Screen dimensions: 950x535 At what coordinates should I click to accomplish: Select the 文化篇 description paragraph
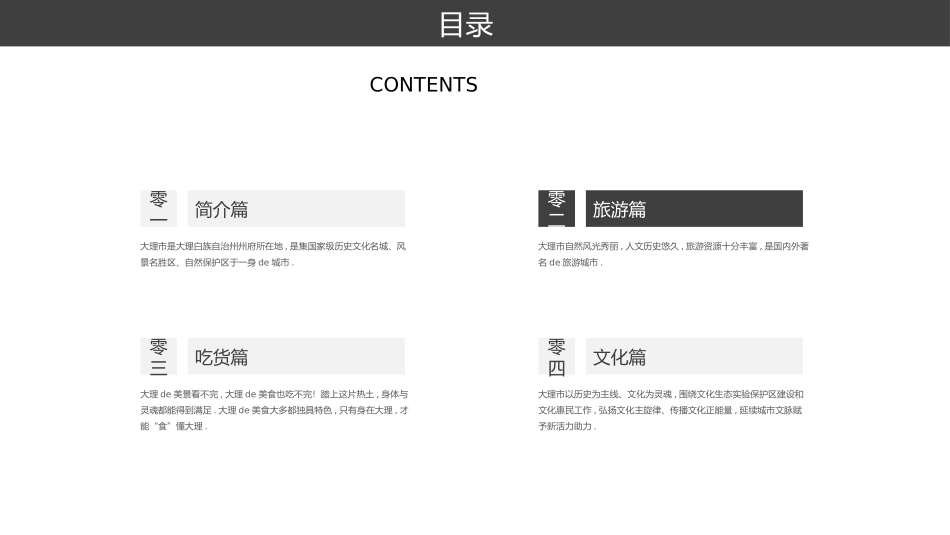671,410
